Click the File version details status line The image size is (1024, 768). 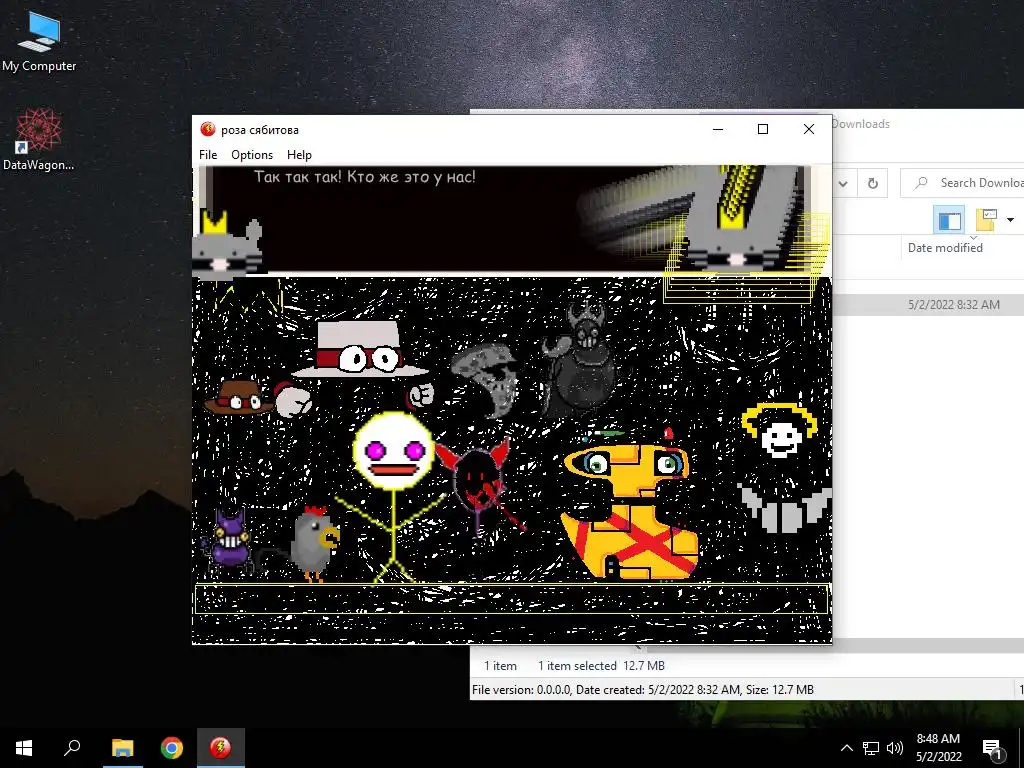coord(643,690)
